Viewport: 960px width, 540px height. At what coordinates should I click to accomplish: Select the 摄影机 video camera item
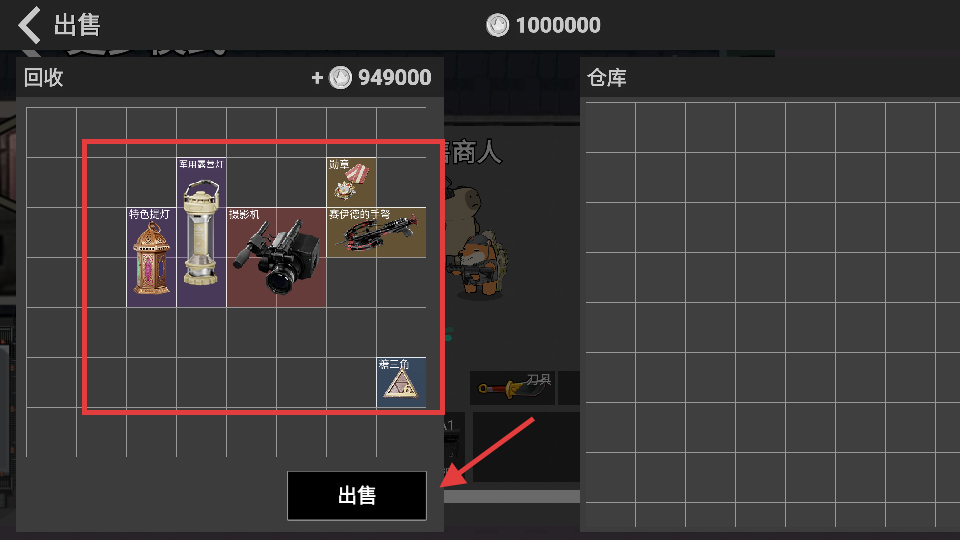(276, 257)
